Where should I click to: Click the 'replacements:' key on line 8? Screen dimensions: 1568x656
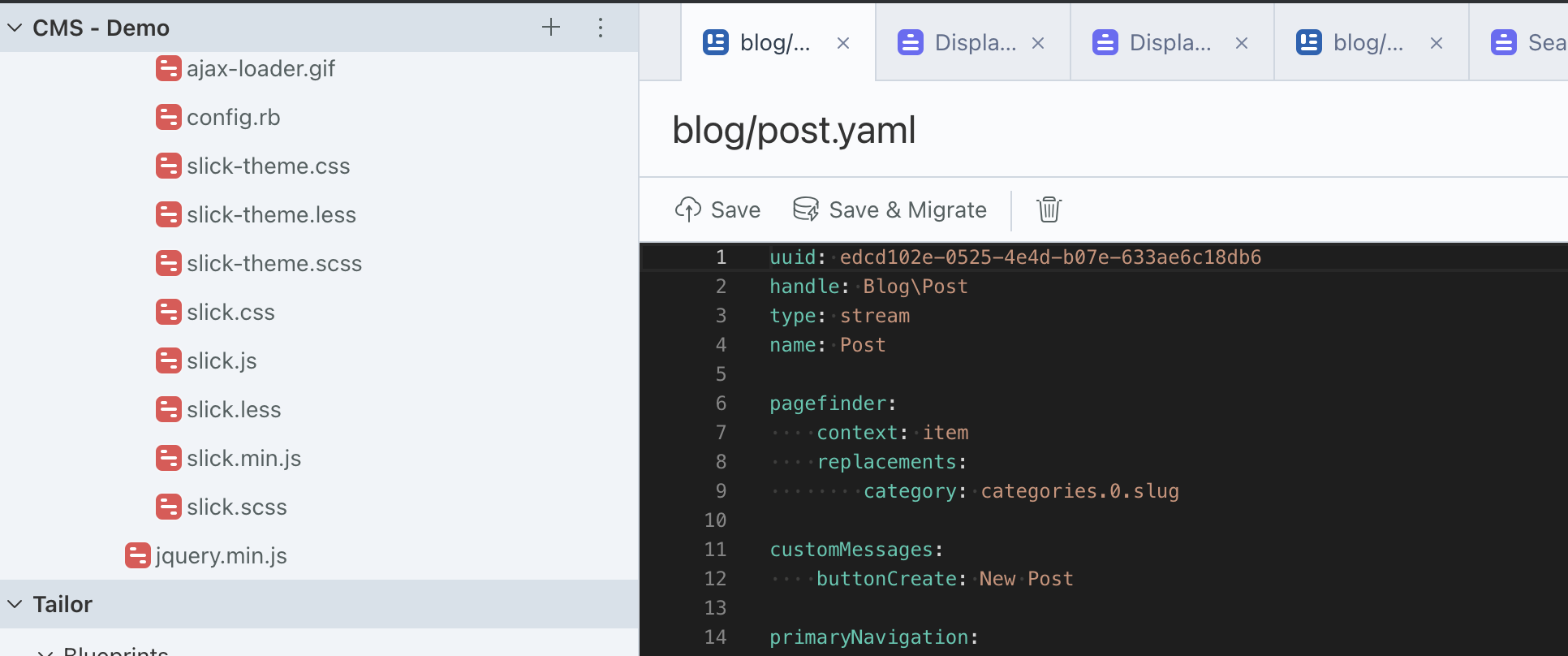(891, 462)
